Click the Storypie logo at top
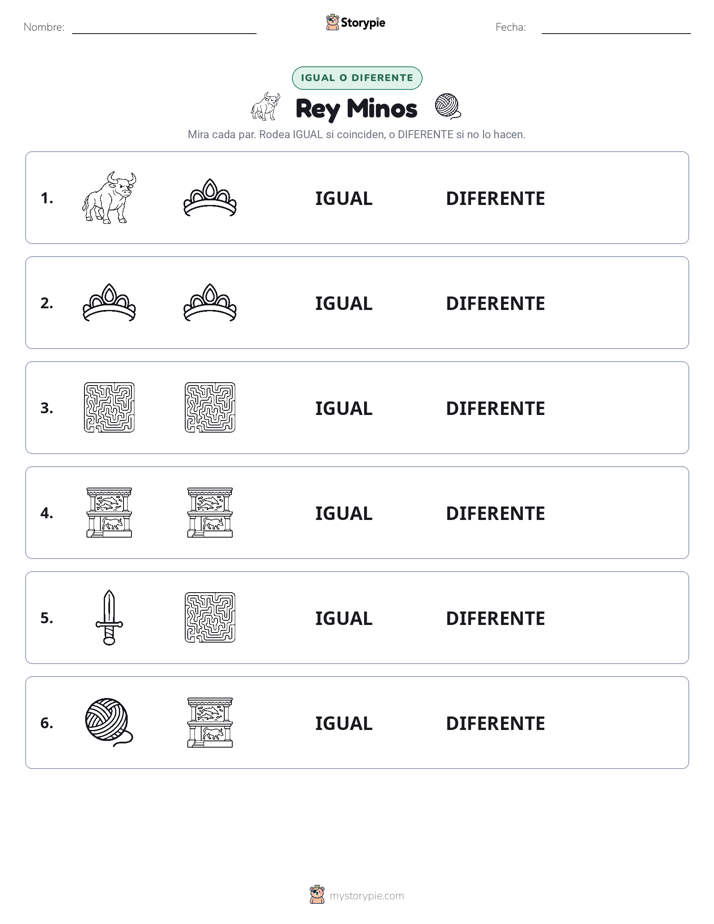The width and height of the screenshot is (714, 924). 356,22
